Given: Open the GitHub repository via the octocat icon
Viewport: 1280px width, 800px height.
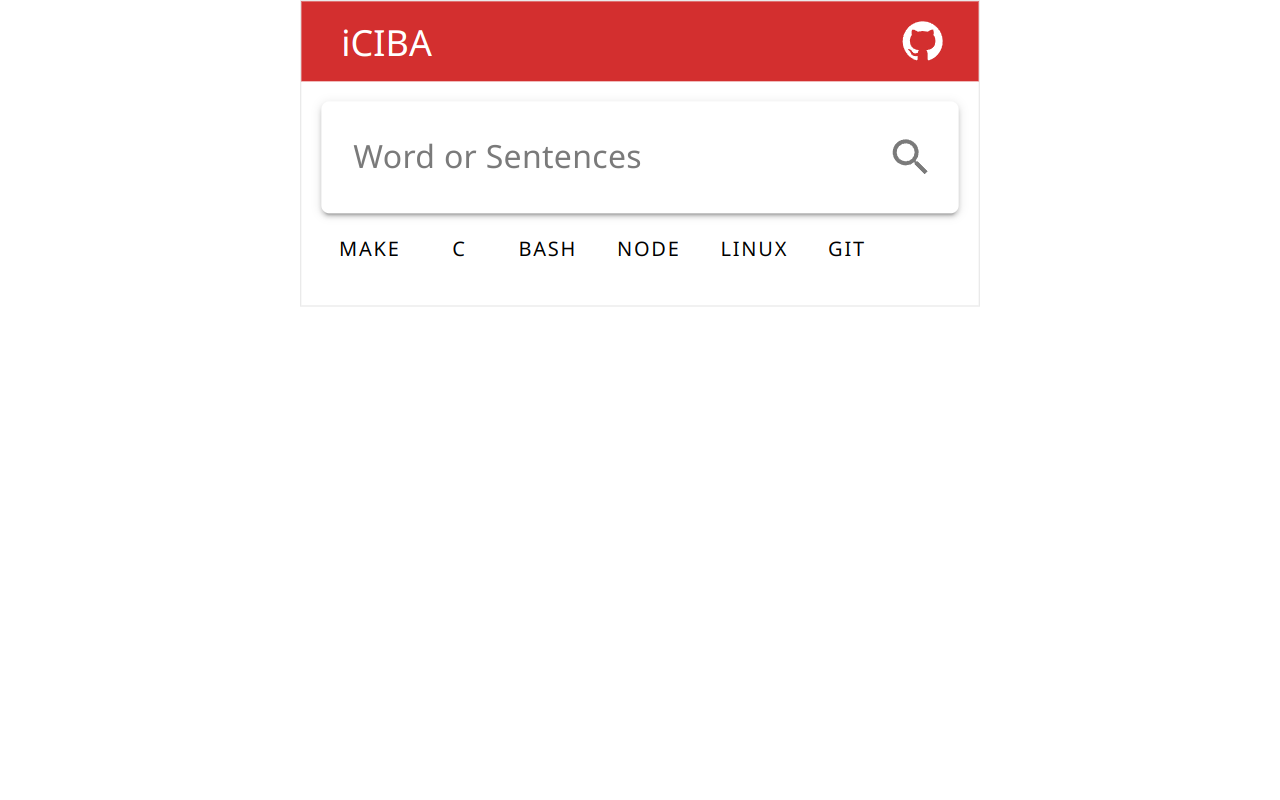Looking at the screenshot, I should (922, 41).
